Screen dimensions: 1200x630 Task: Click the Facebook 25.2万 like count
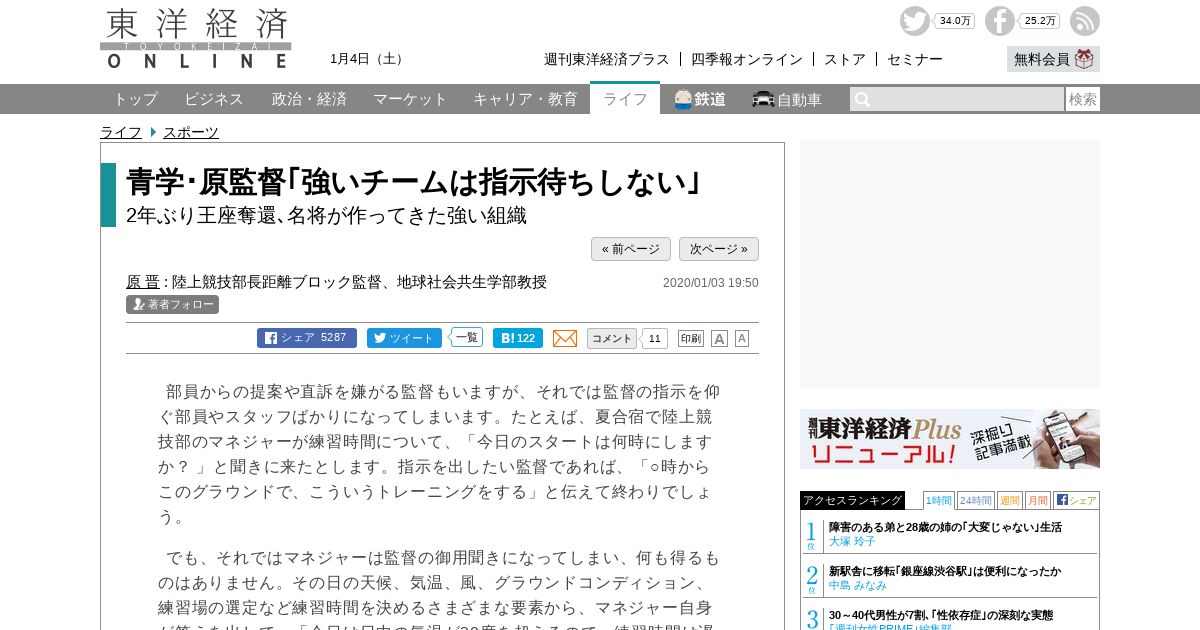click(x=1040, y=21)
